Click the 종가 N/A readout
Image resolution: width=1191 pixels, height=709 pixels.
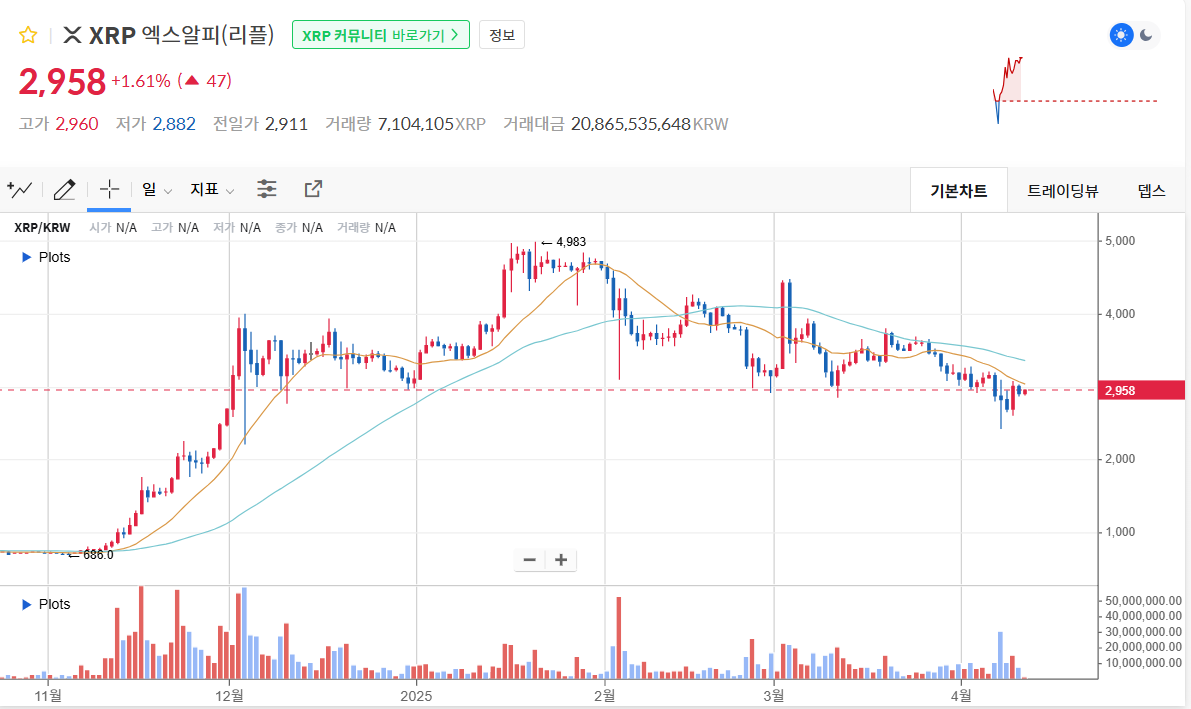click(x=299, y=227)
